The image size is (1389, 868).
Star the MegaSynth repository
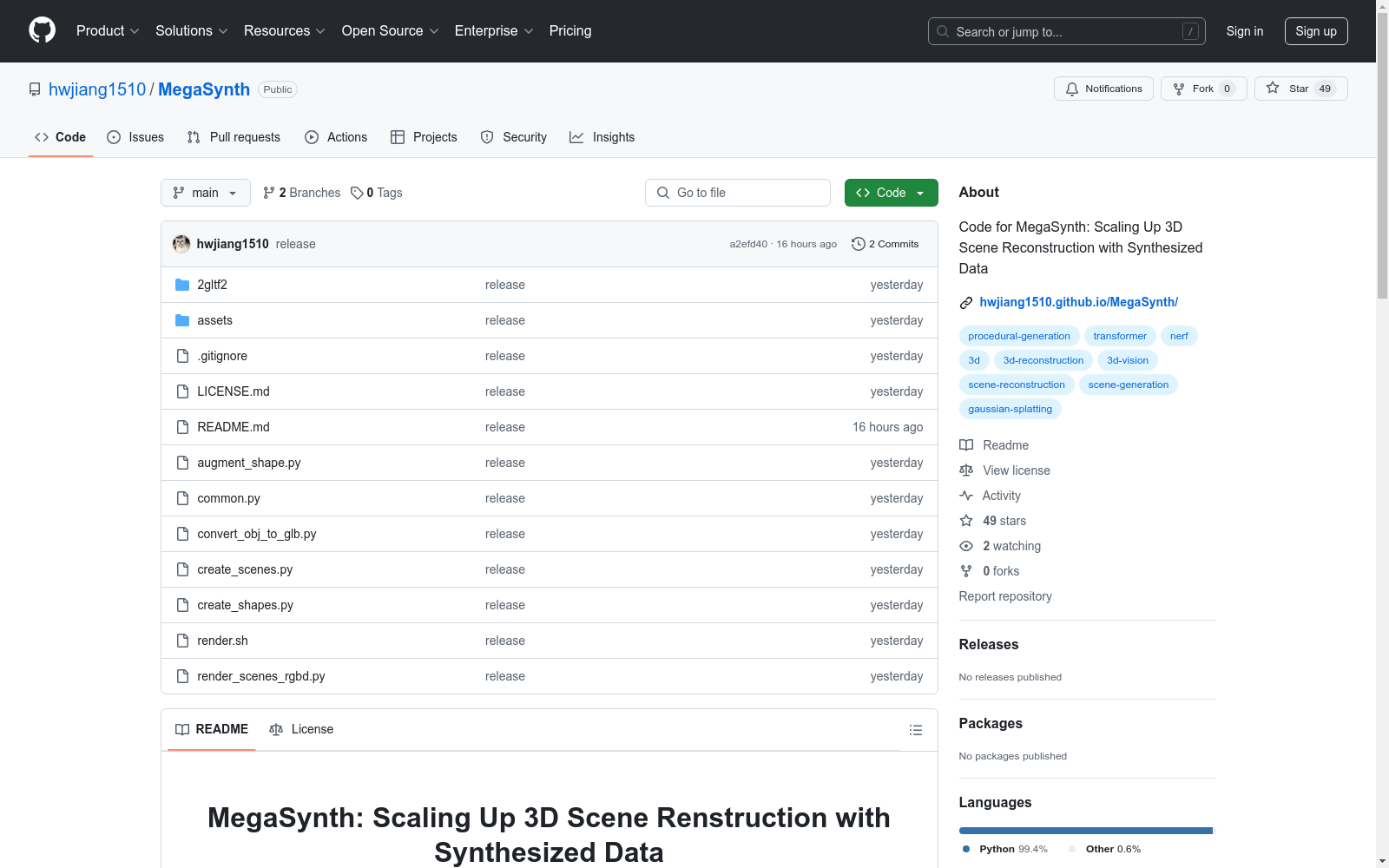click(1300, 89)
